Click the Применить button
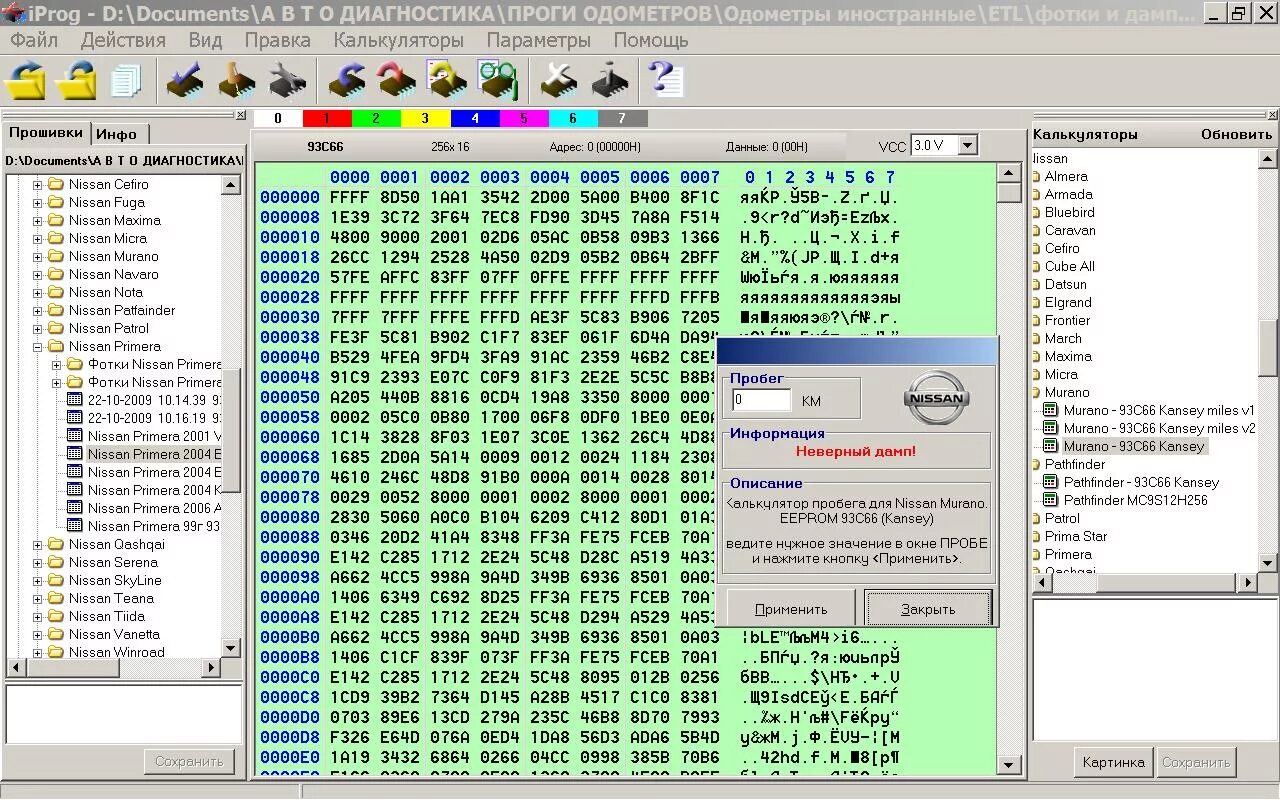 click(791, 609)
